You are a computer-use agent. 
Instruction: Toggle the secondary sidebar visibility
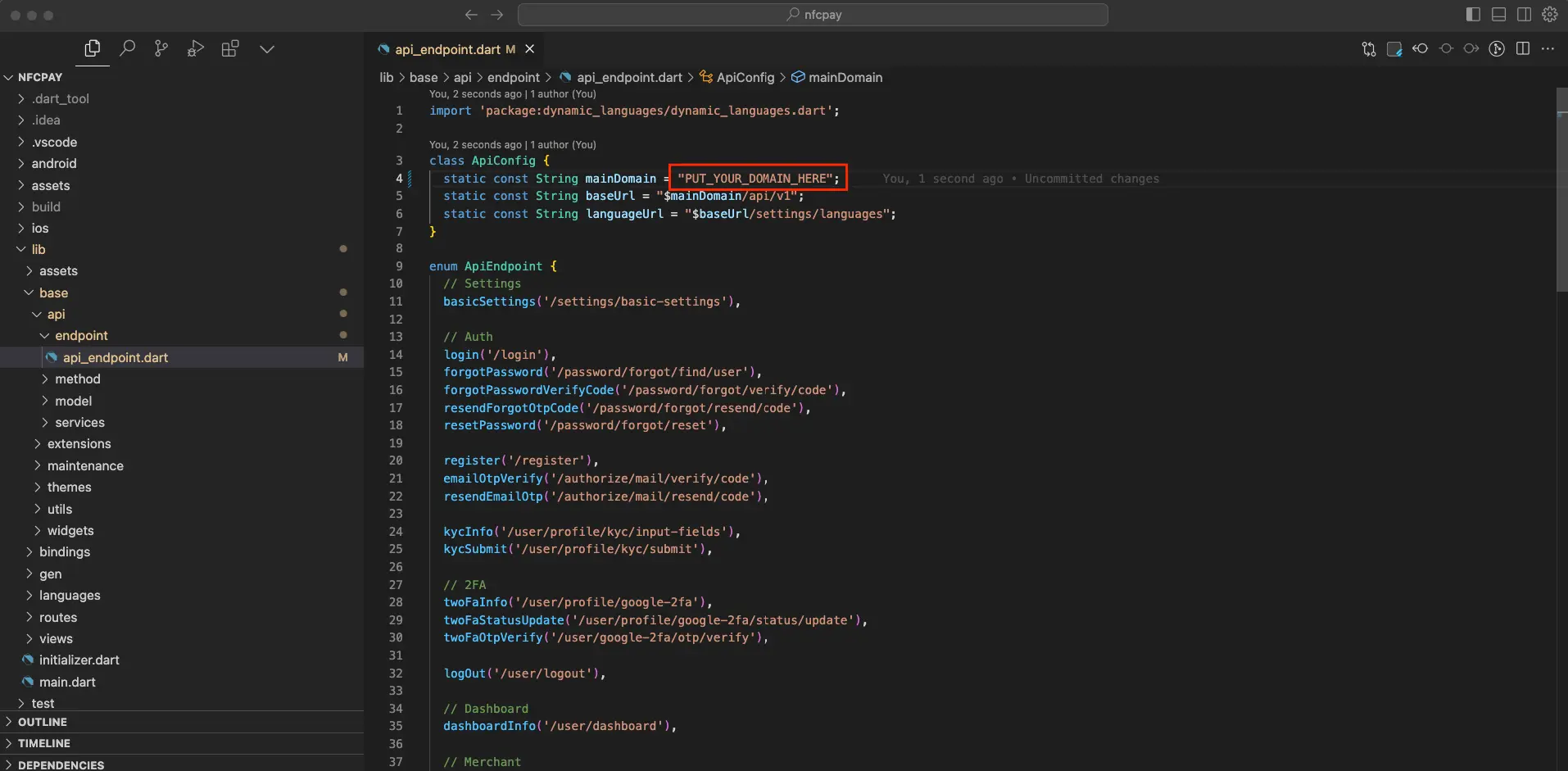(1524, 15)
